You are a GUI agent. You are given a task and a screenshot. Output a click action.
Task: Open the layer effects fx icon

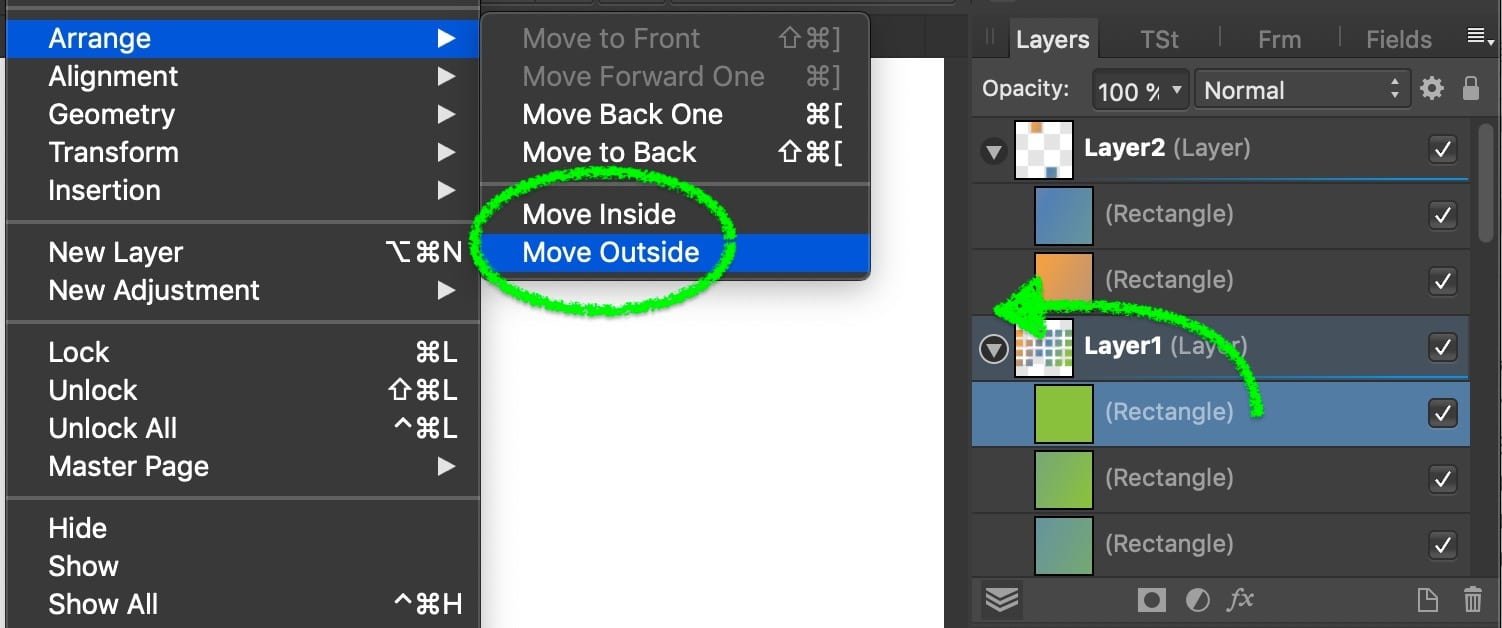1240,599
